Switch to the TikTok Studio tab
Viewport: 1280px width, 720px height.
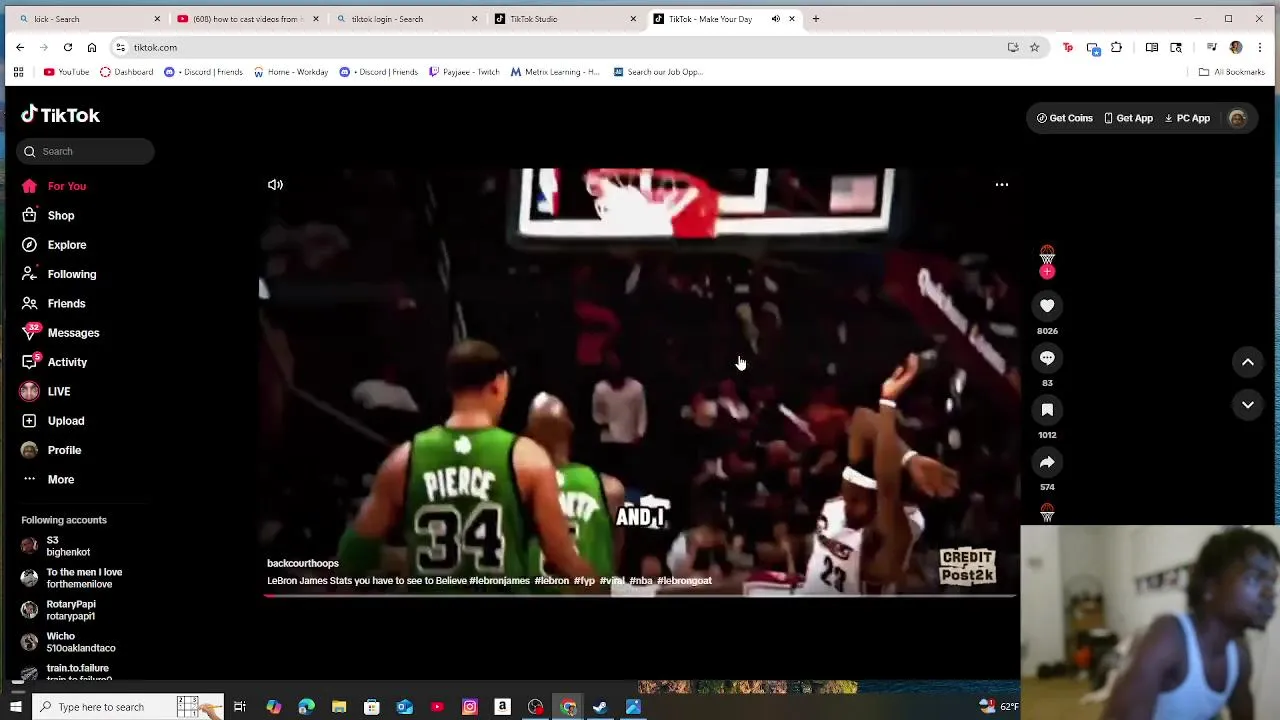coord(565,19)
